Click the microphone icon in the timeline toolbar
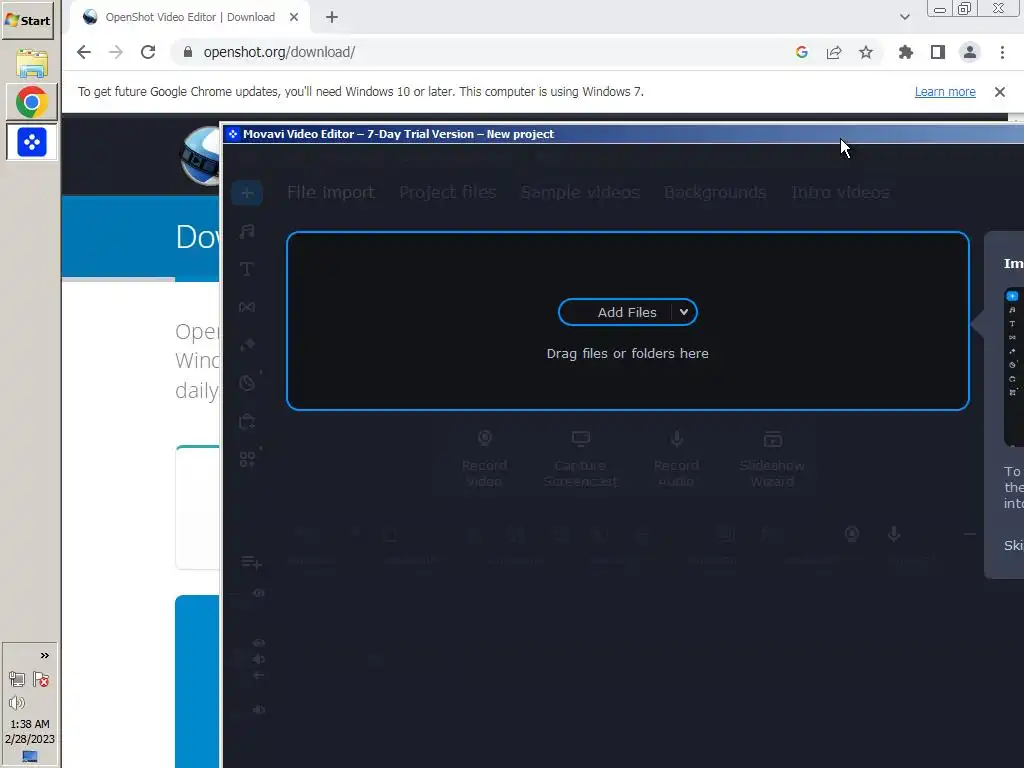Screen dimensions: 1024x768 pyautogui.click(x=894, y=534)
